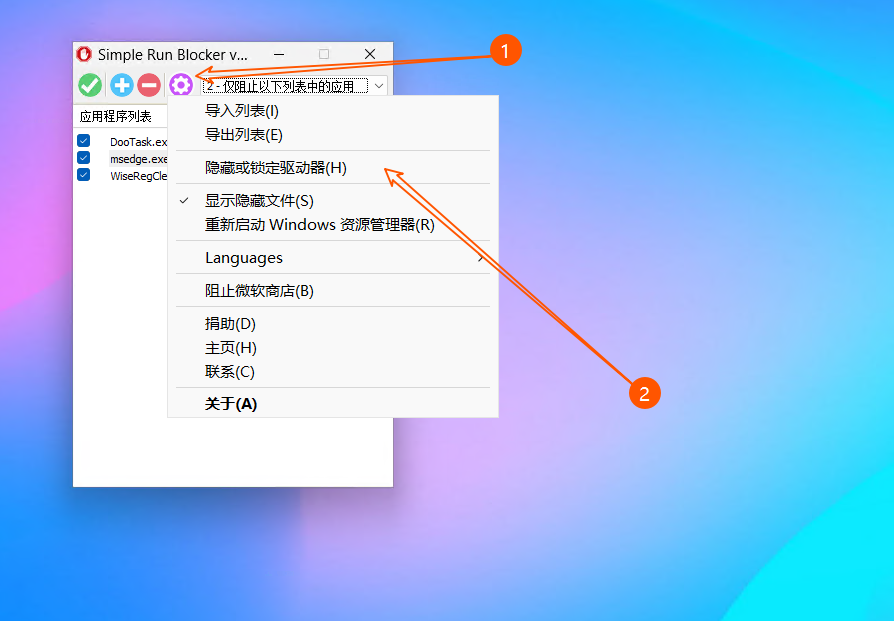Close the Simple Run Blocker window
Screen dimensions: 894x621
tap(370, 54)
